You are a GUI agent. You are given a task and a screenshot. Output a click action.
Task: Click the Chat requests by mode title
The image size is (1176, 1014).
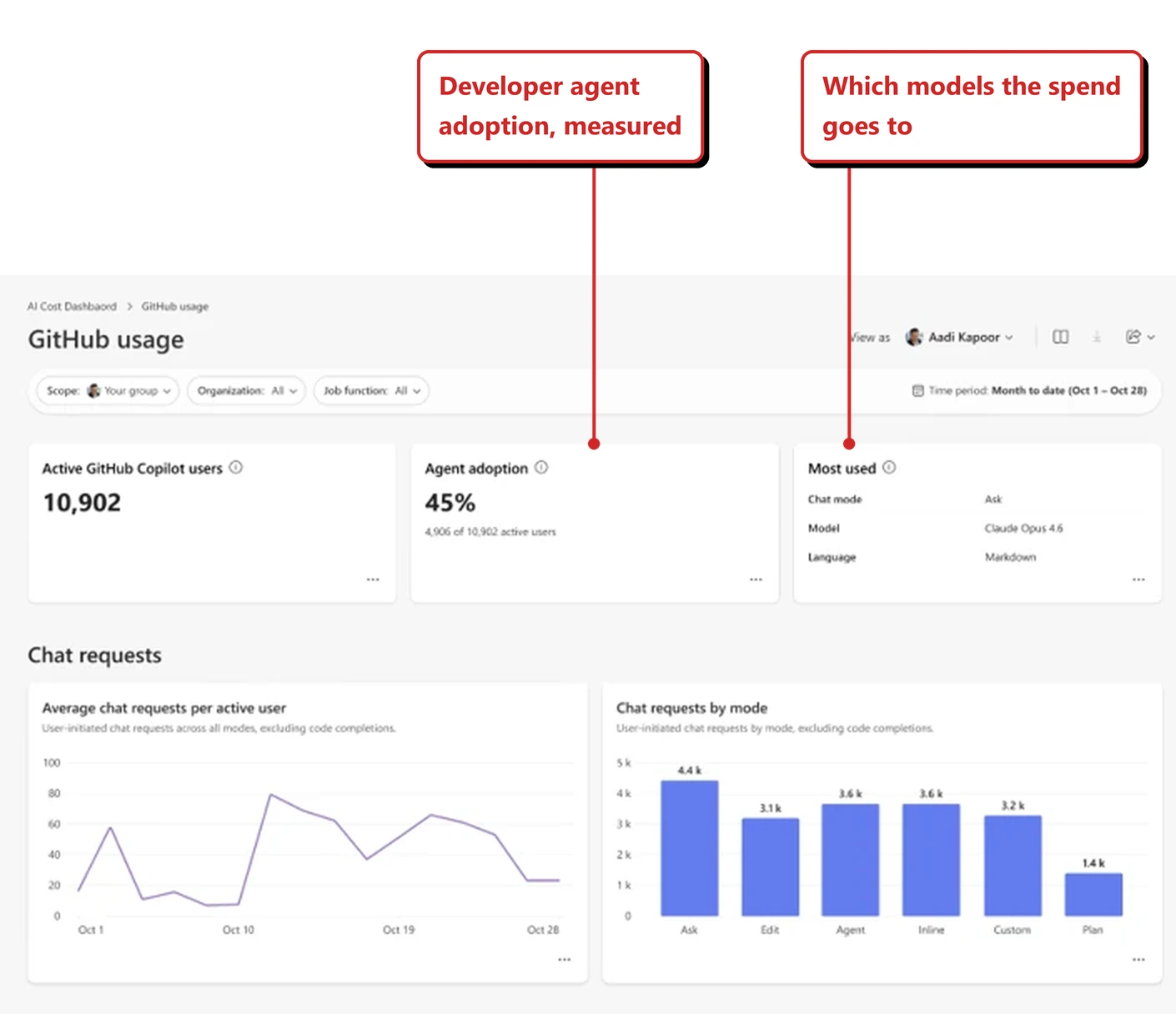[x=691, y=708]
